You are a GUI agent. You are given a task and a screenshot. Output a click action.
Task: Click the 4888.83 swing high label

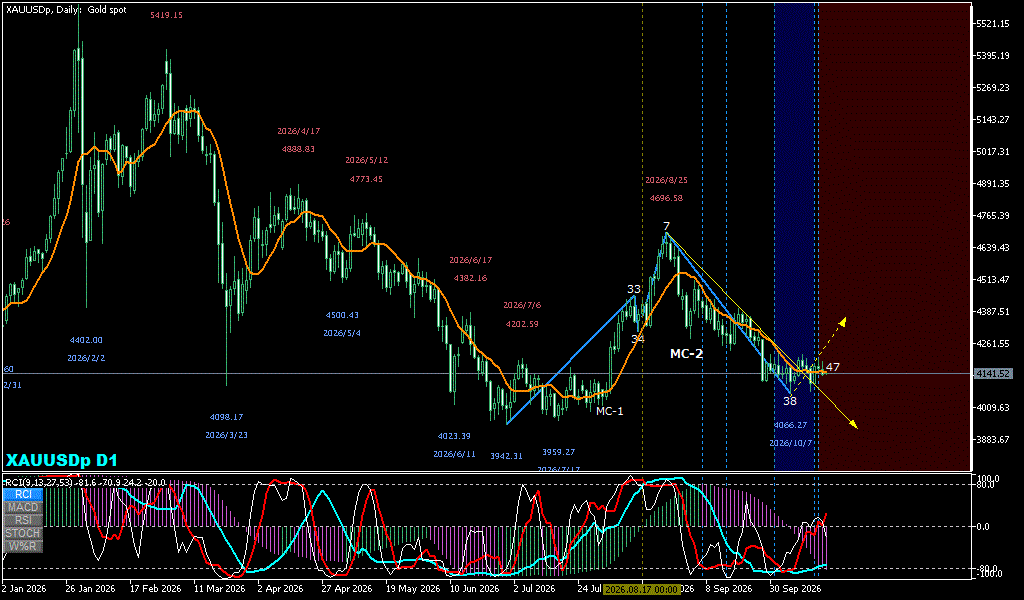tap(298, 149)
